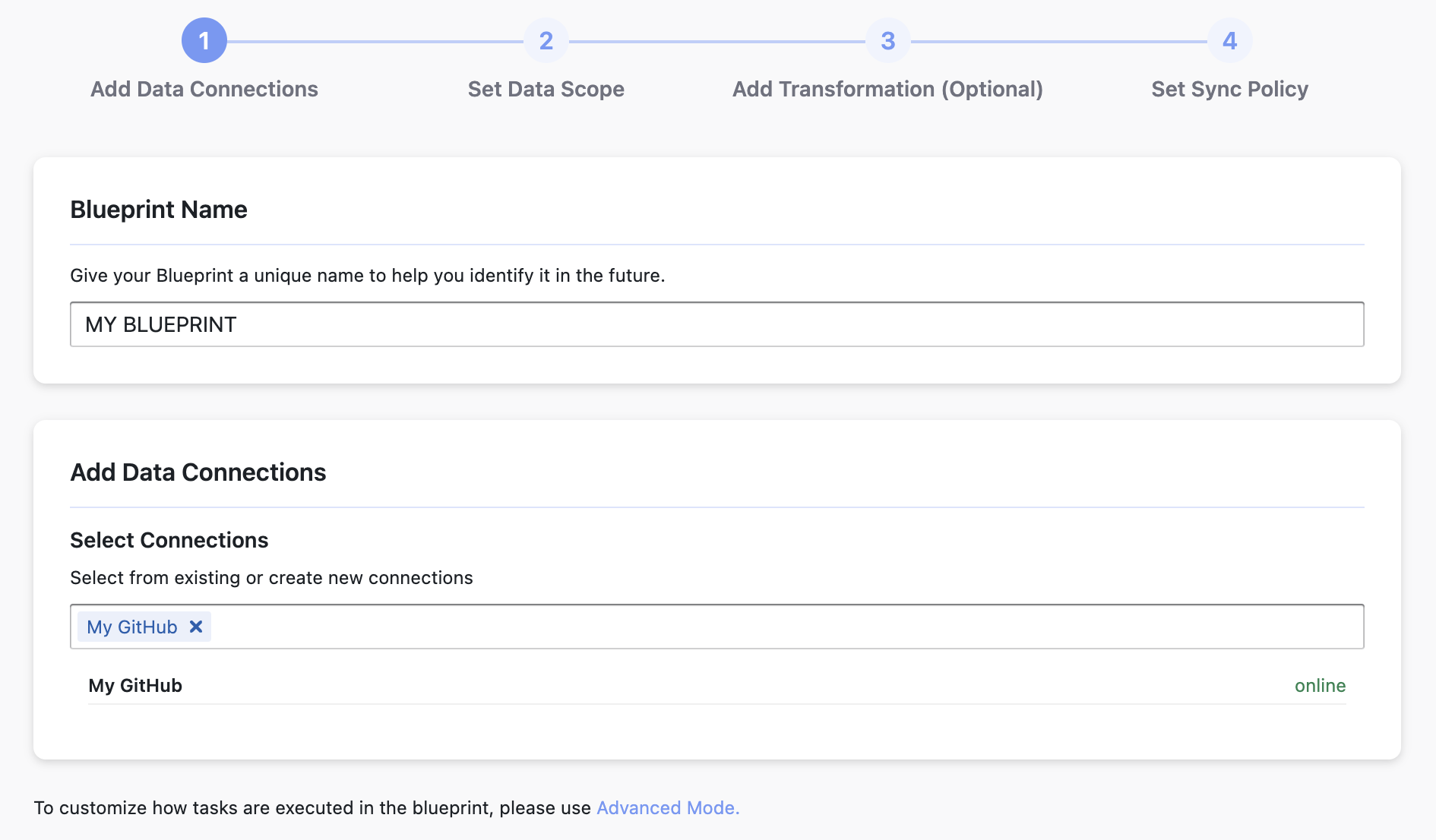Open the Select Connections dropdown field
Screen dimensions: 1436x840
tap(783, 627)
